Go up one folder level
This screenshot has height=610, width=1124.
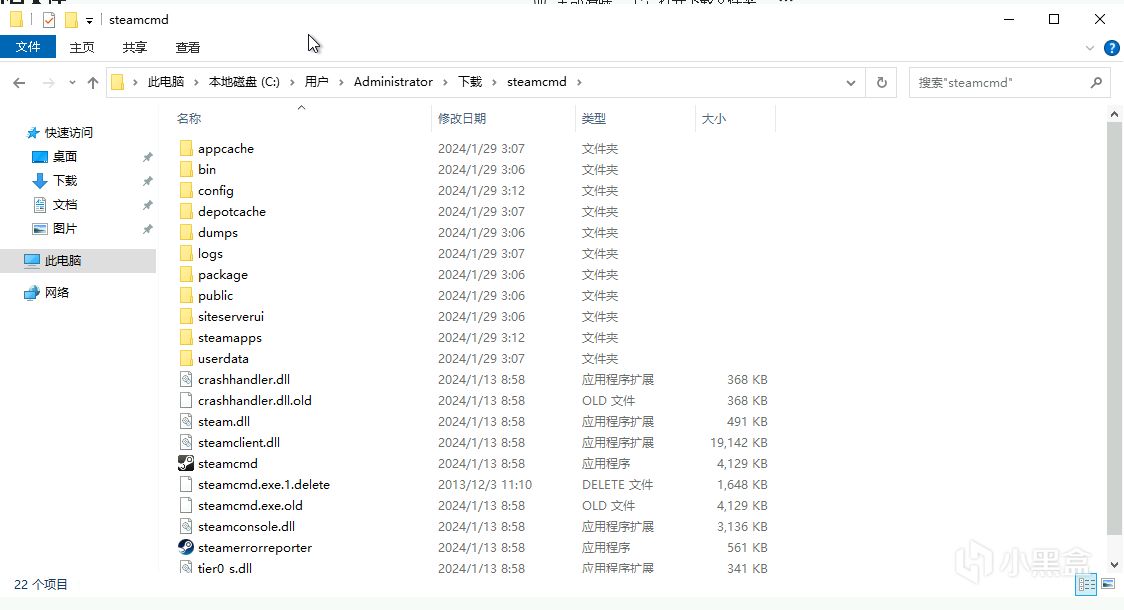point(92,83)
